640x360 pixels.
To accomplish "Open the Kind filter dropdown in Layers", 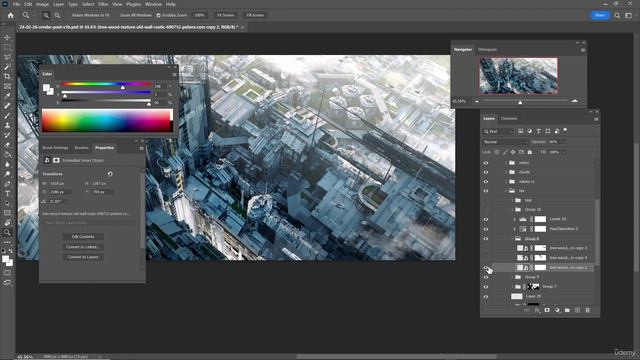I will (498, 131).
